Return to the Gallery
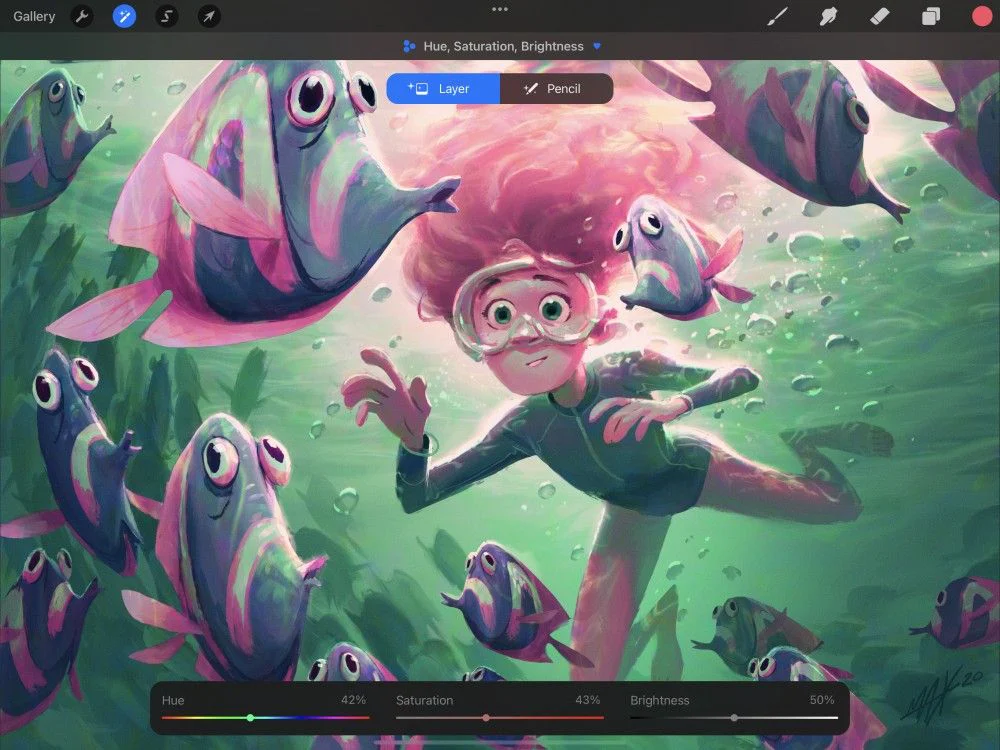1000x750 pixels. click(34, 17)
